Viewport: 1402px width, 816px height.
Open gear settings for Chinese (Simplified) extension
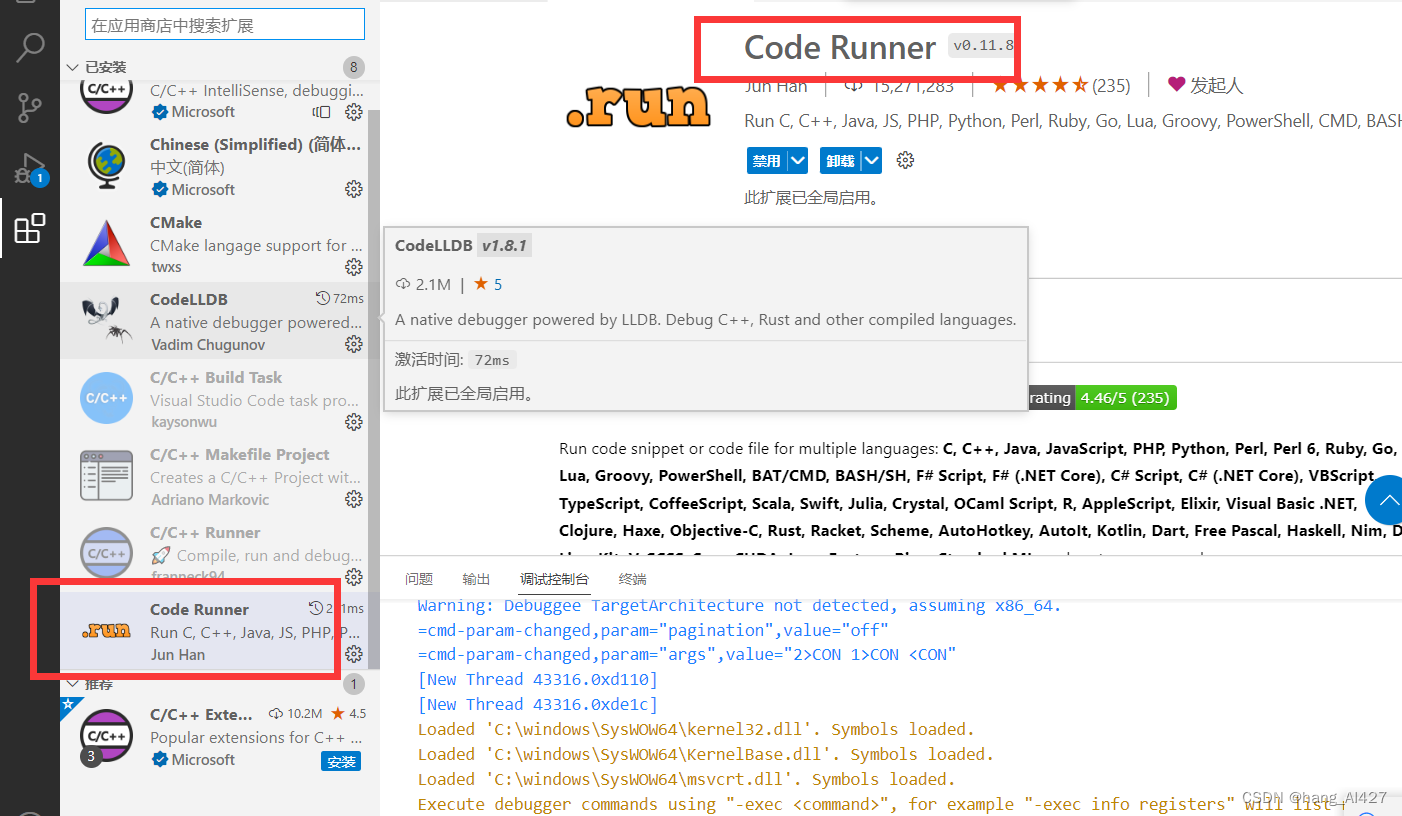[x=353, y=189]
